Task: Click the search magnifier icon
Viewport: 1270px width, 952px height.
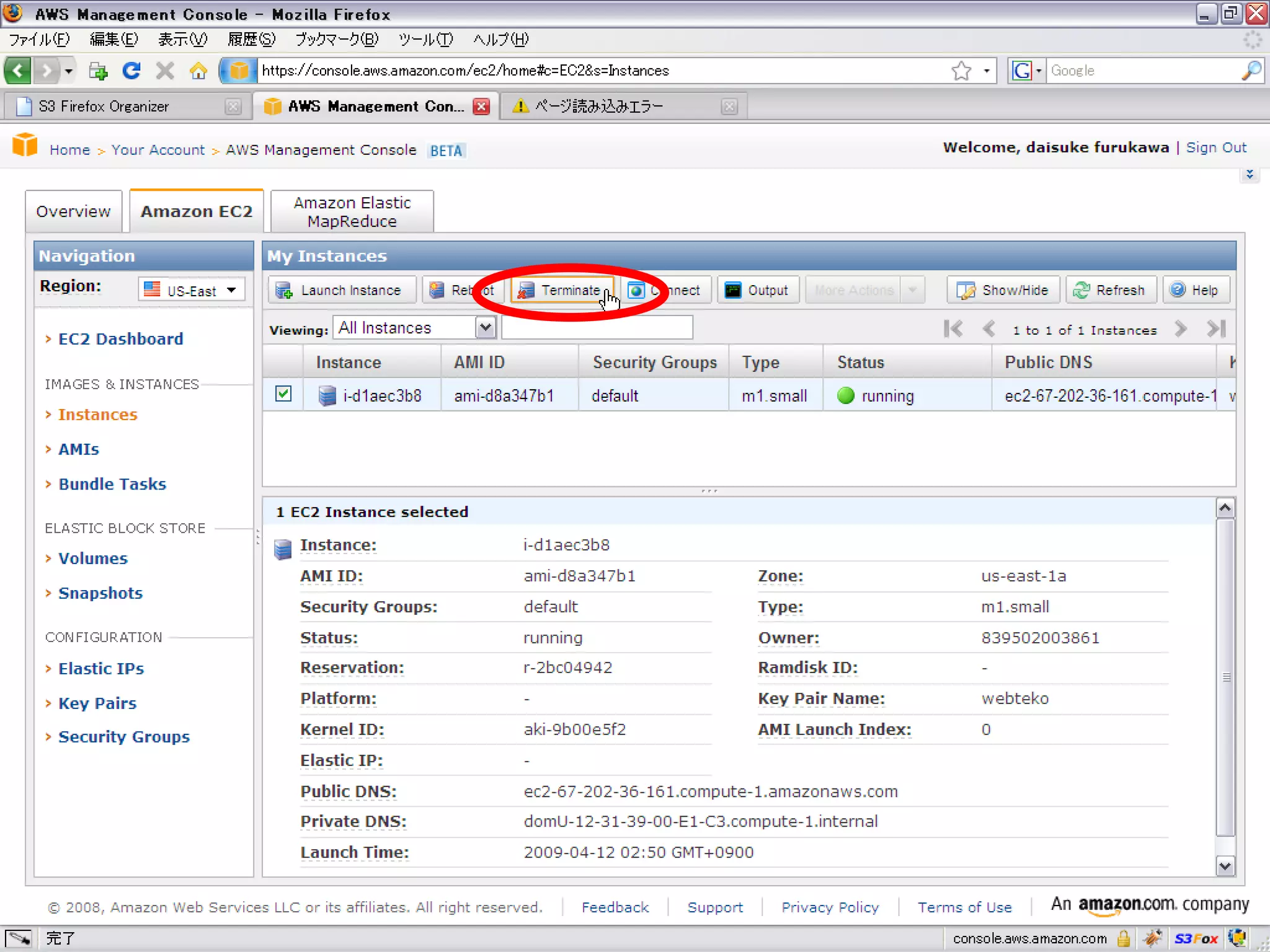Action: [1251, 71]
